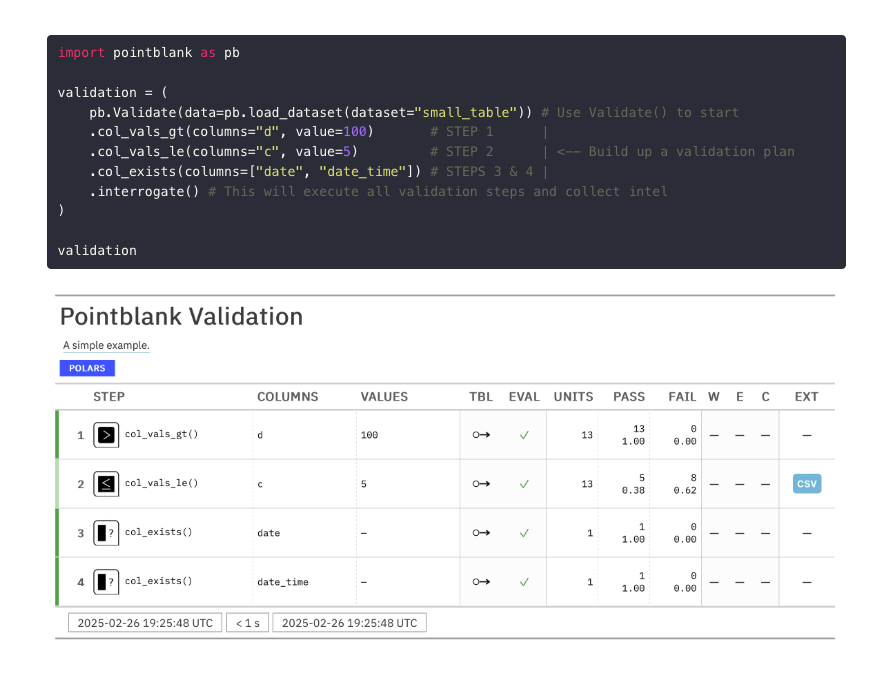Click the column-exists icon on step 3
Screen dimensions: 871x679
pyautogui.click(x=107, y=532)
